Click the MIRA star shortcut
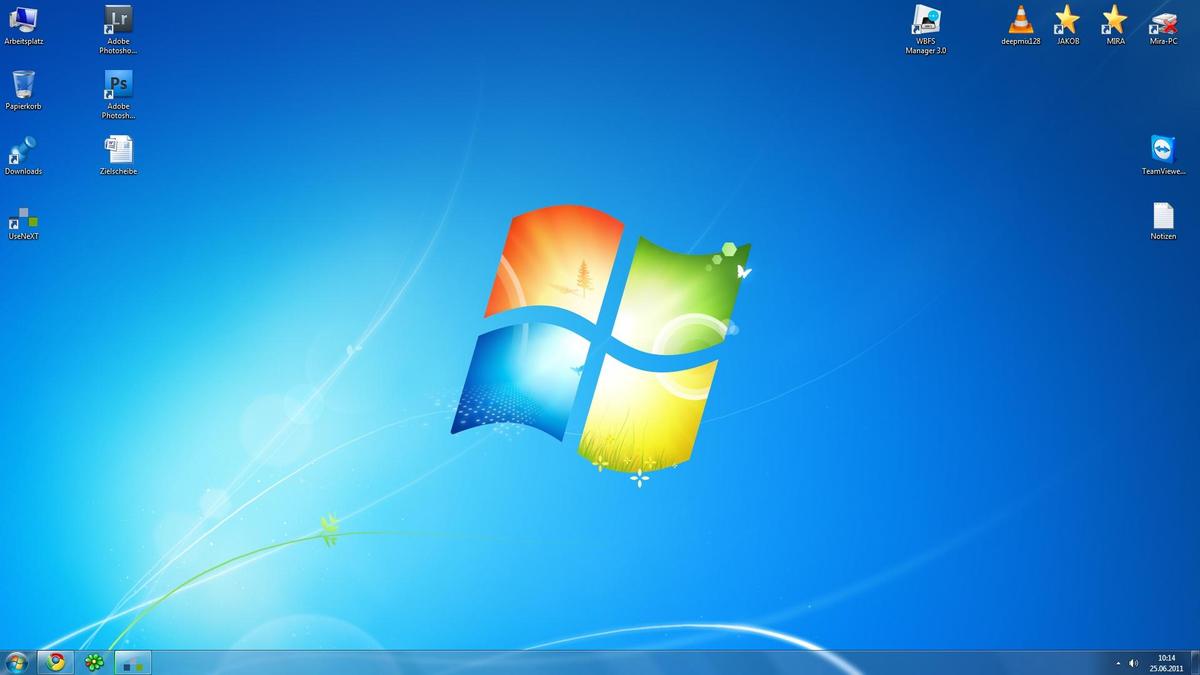Image resolution: width=1200 pixels, height=675 pixels. pos(1115,20)
